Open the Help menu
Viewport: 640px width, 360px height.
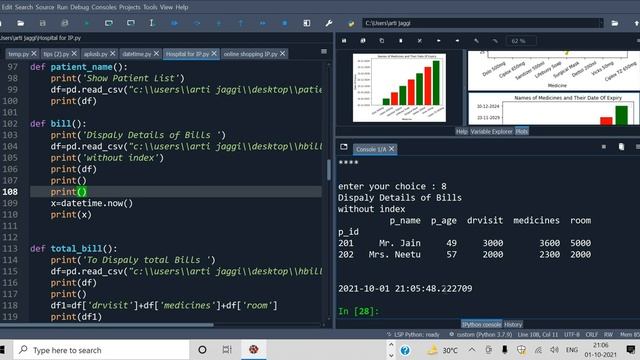(182, 7)
